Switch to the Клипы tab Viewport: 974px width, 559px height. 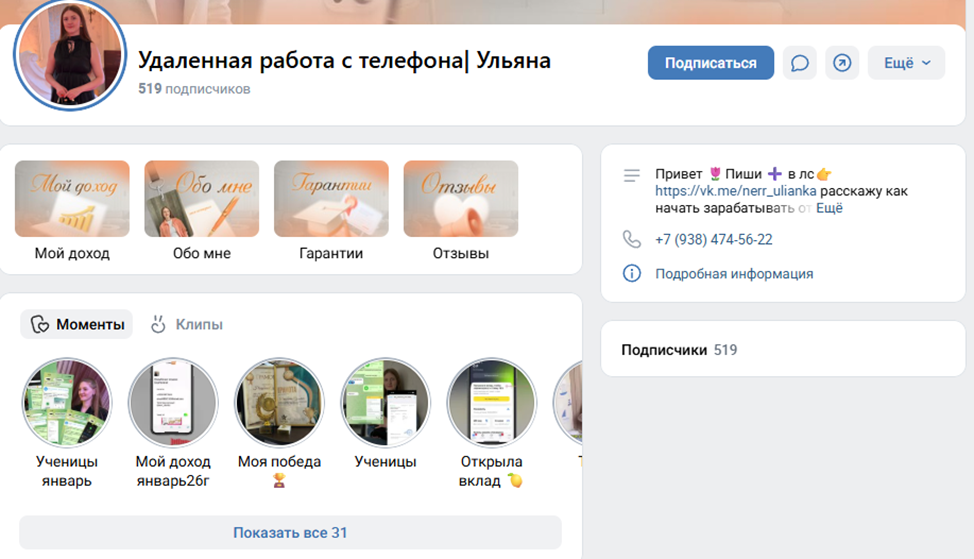tap(187, 324)
